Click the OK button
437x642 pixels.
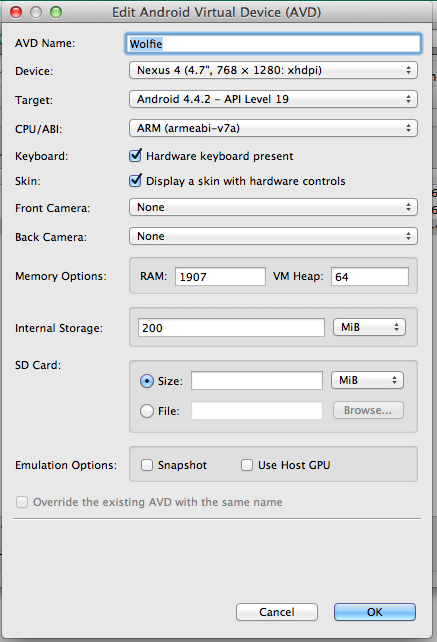click(x=375, y=612)
